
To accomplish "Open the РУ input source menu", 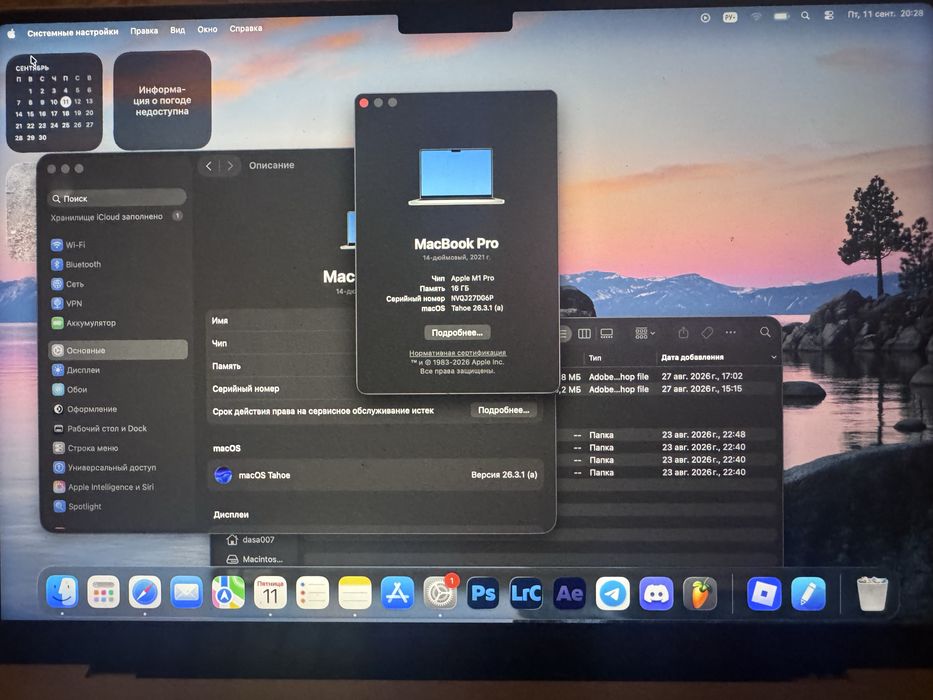I will pos(730,17).
